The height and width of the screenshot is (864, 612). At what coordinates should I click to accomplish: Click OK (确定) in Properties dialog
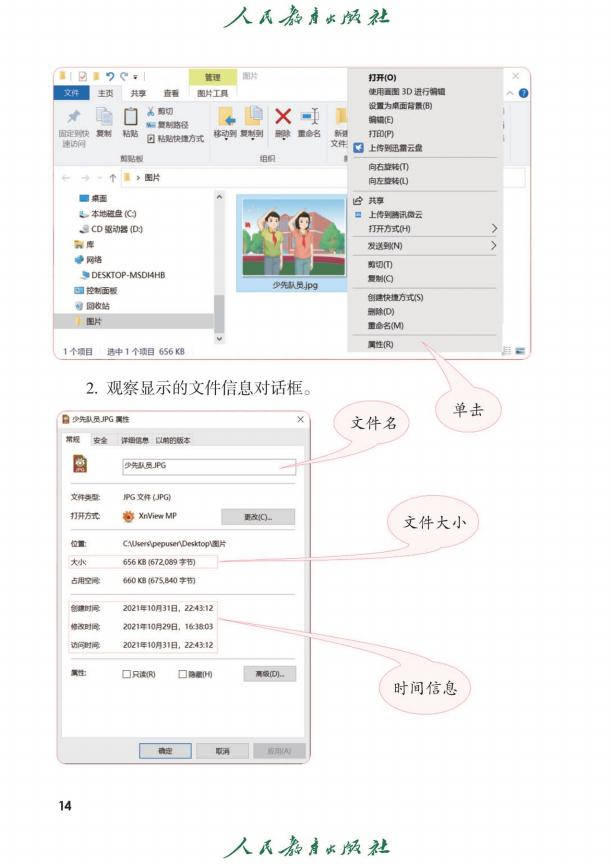pyautogui.click(x=165, y=750)
